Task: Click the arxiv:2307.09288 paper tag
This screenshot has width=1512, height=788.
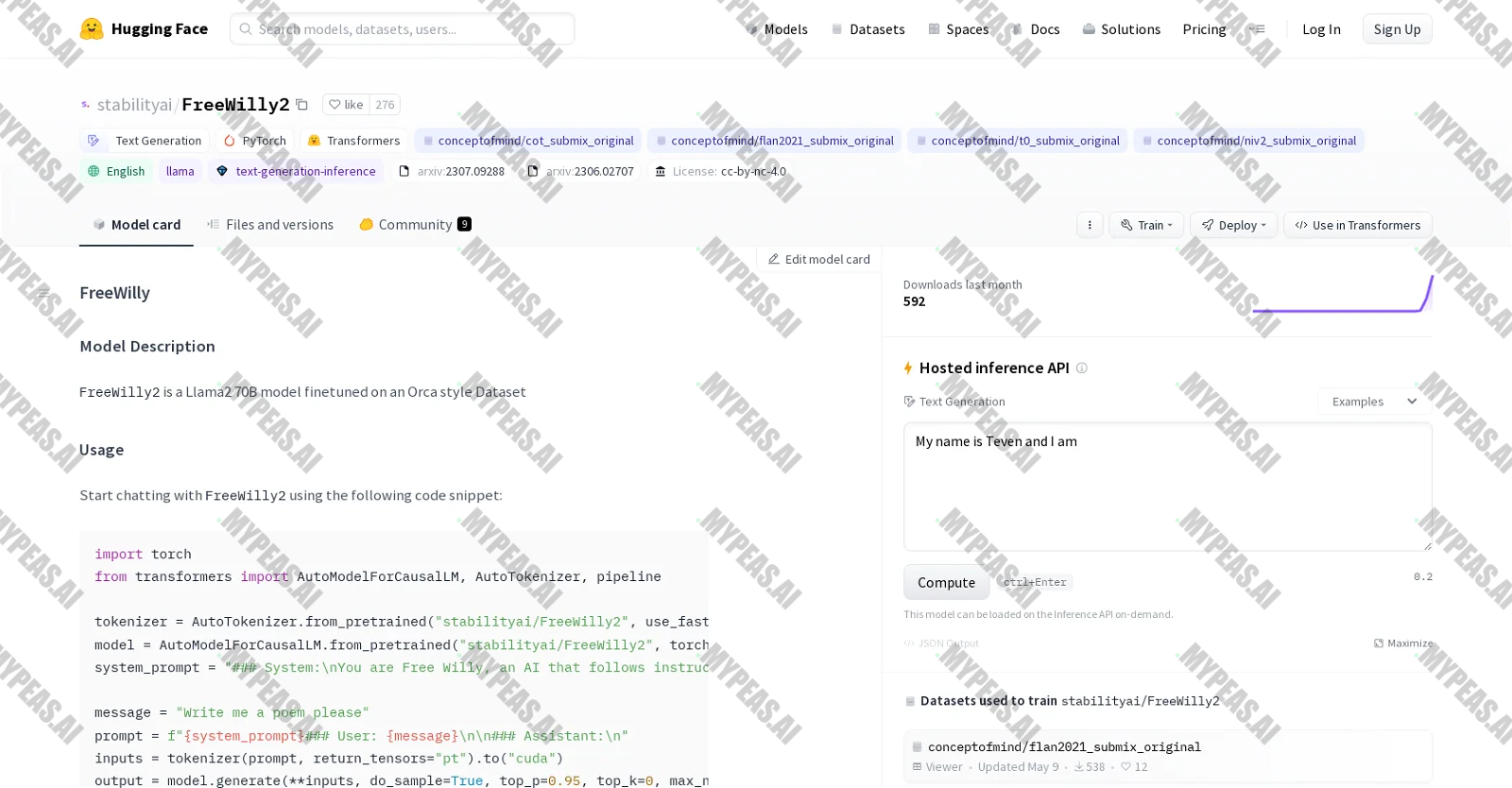Action: click(x=452, y=171)
